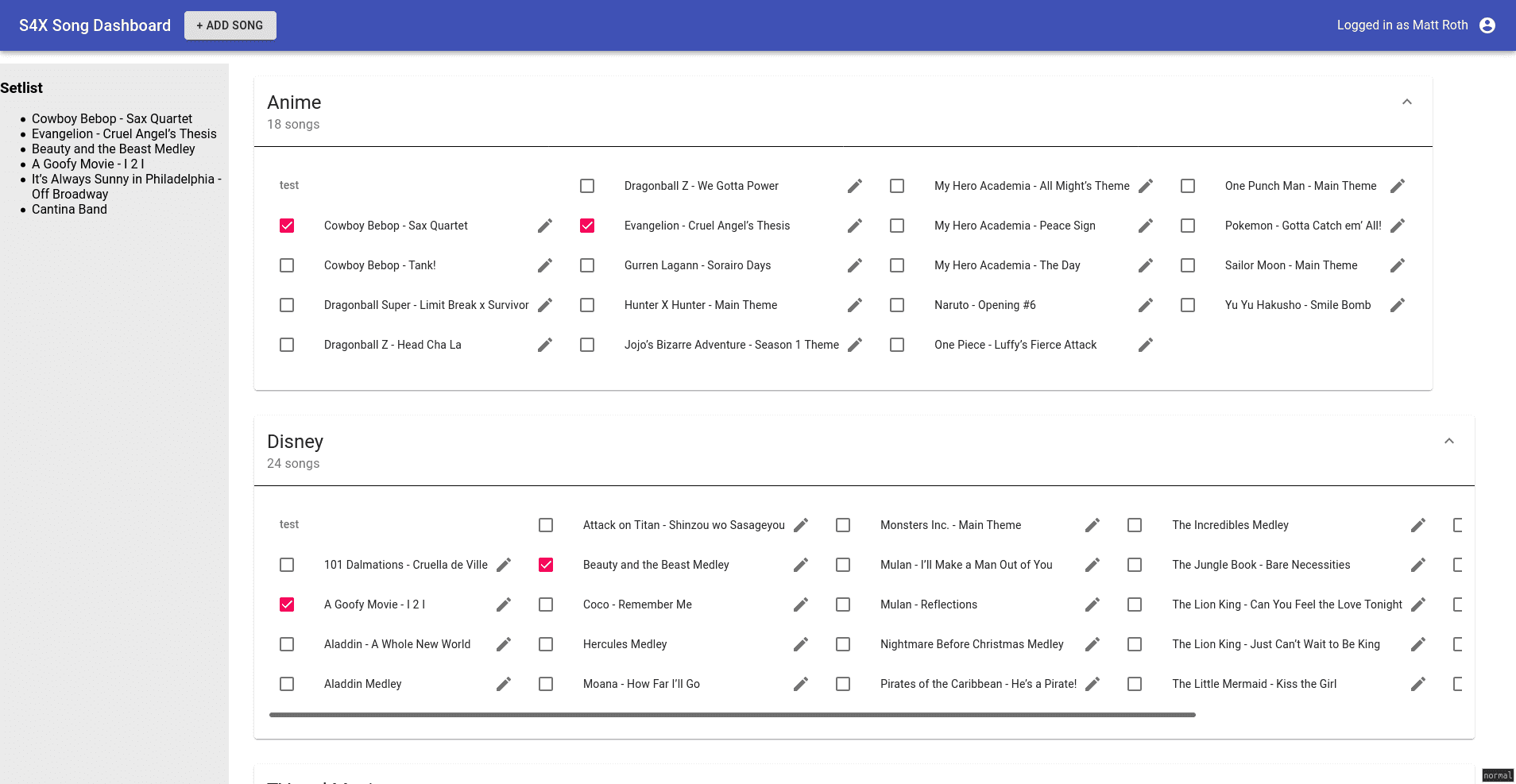1516x784 pixels.
Task: Uncheck Evangelion - Cruel Angel's Thesis
Action: 587,226
